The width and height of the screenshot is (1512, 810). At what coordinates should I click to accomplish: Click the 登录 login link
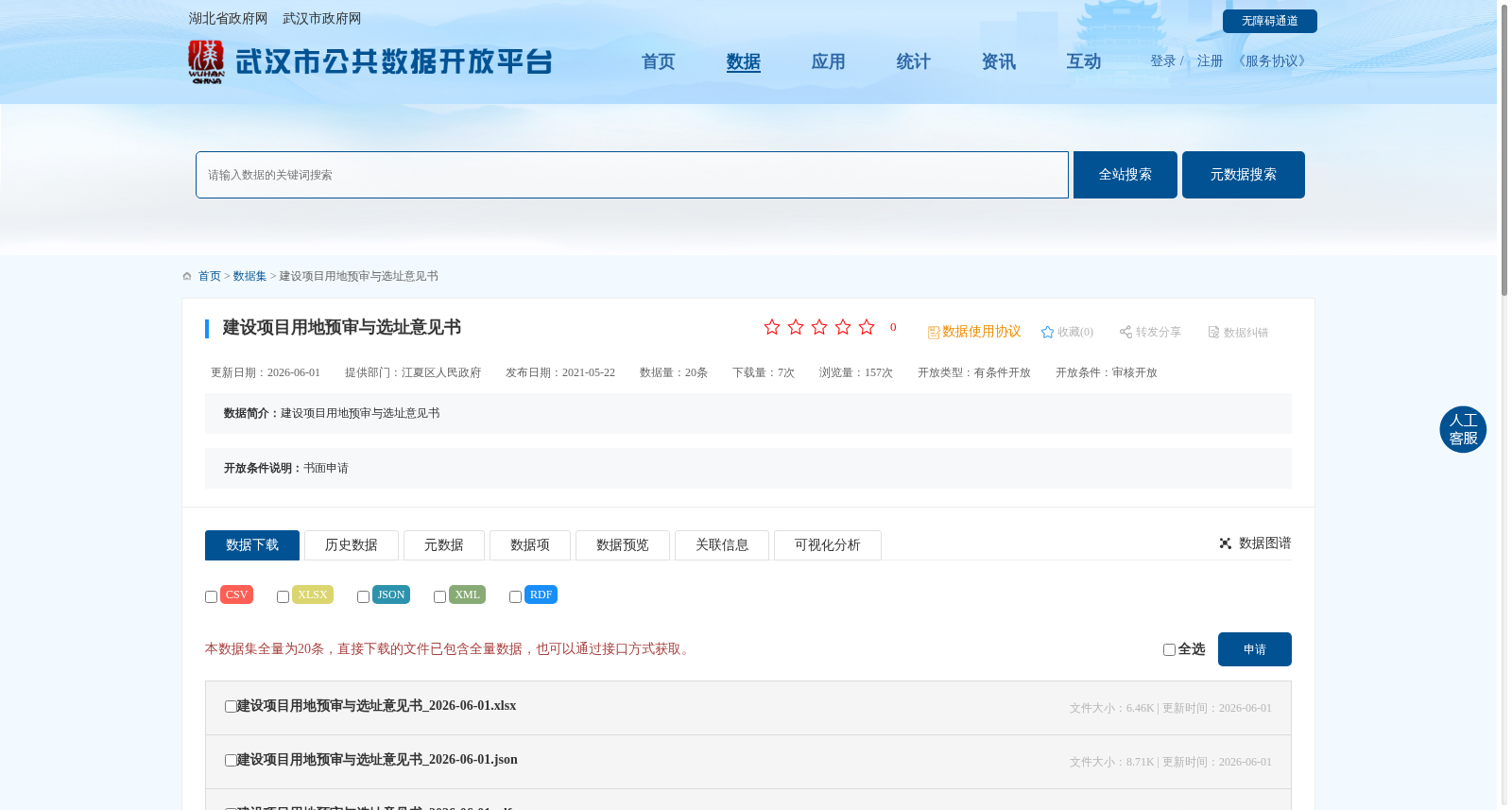[x=1163, y=61]
